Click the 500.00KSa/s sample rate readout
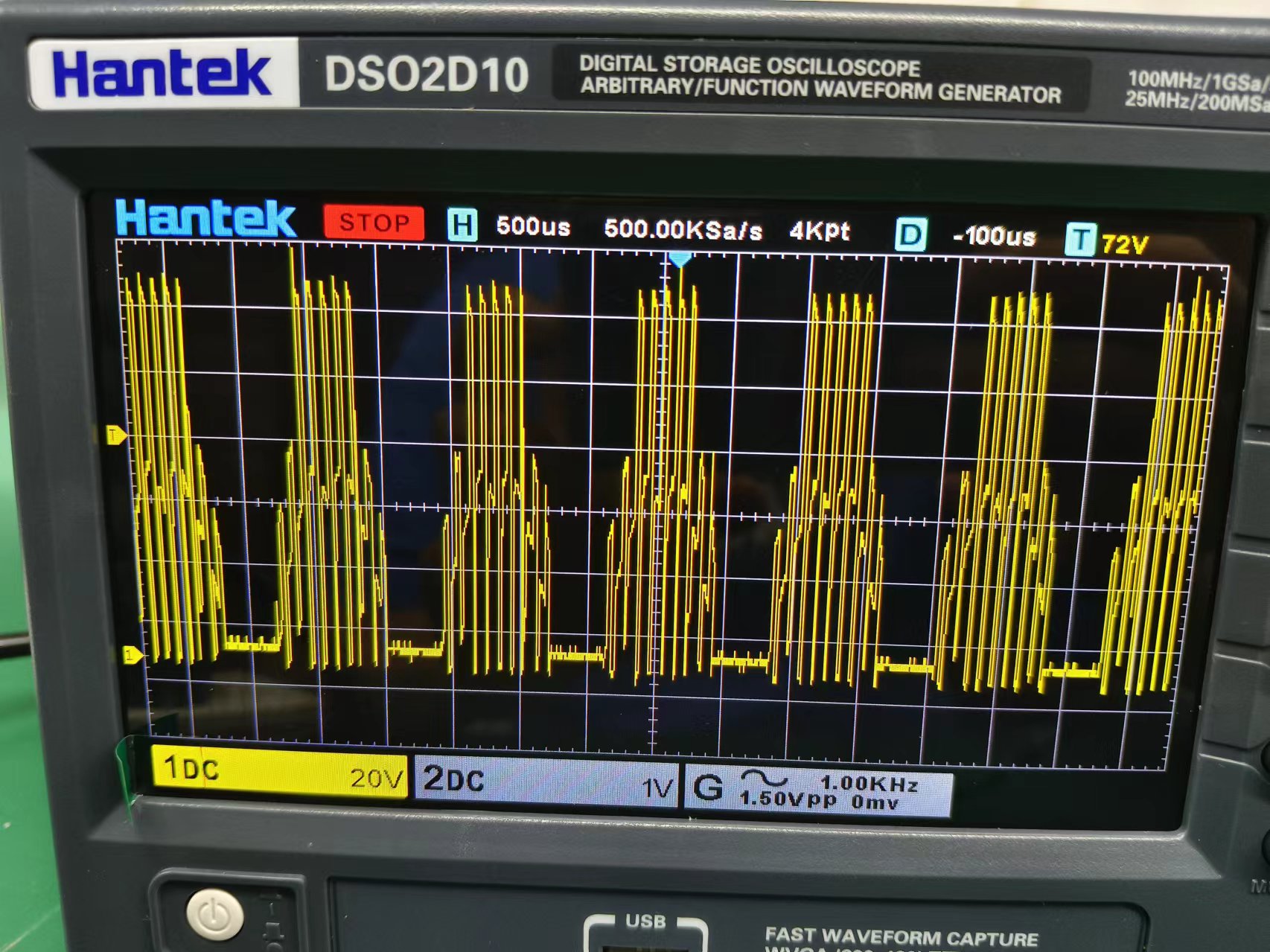Viewport: 1270px width, 952px height. click(683, 229)
